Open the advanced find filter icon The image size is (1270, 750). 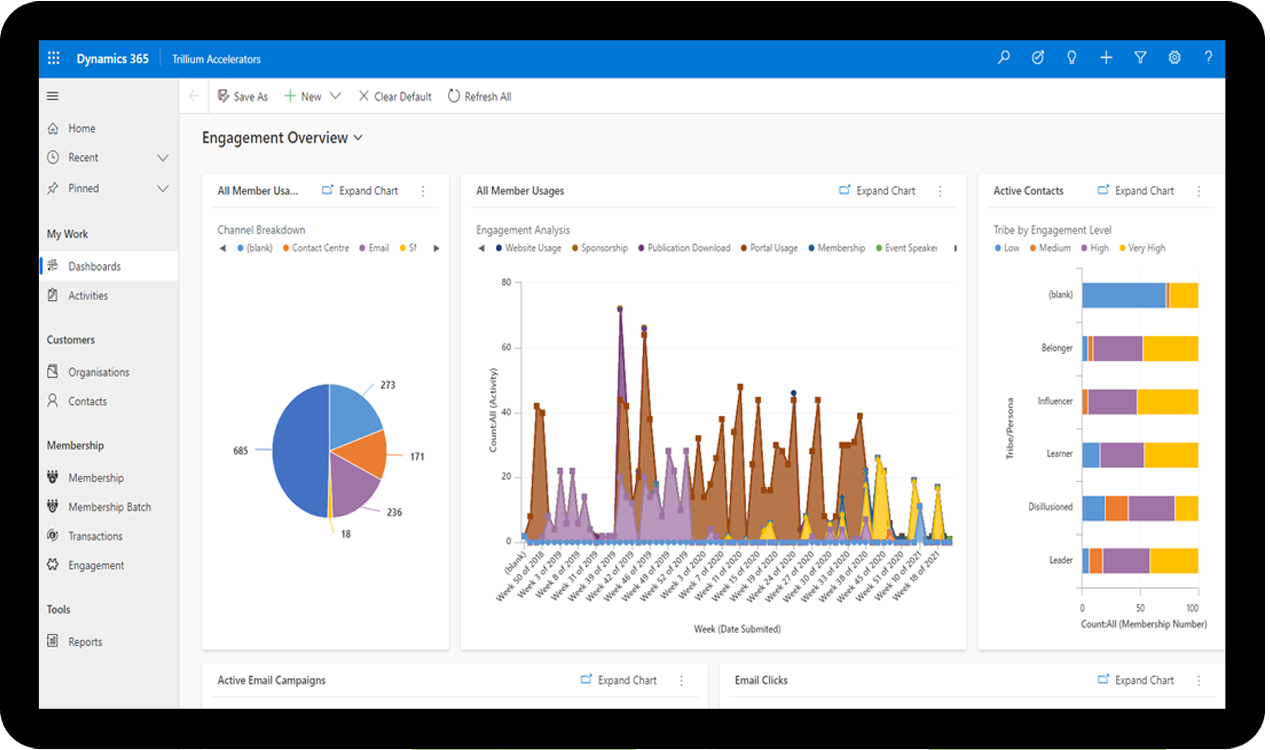click(x=1140, y=58)
